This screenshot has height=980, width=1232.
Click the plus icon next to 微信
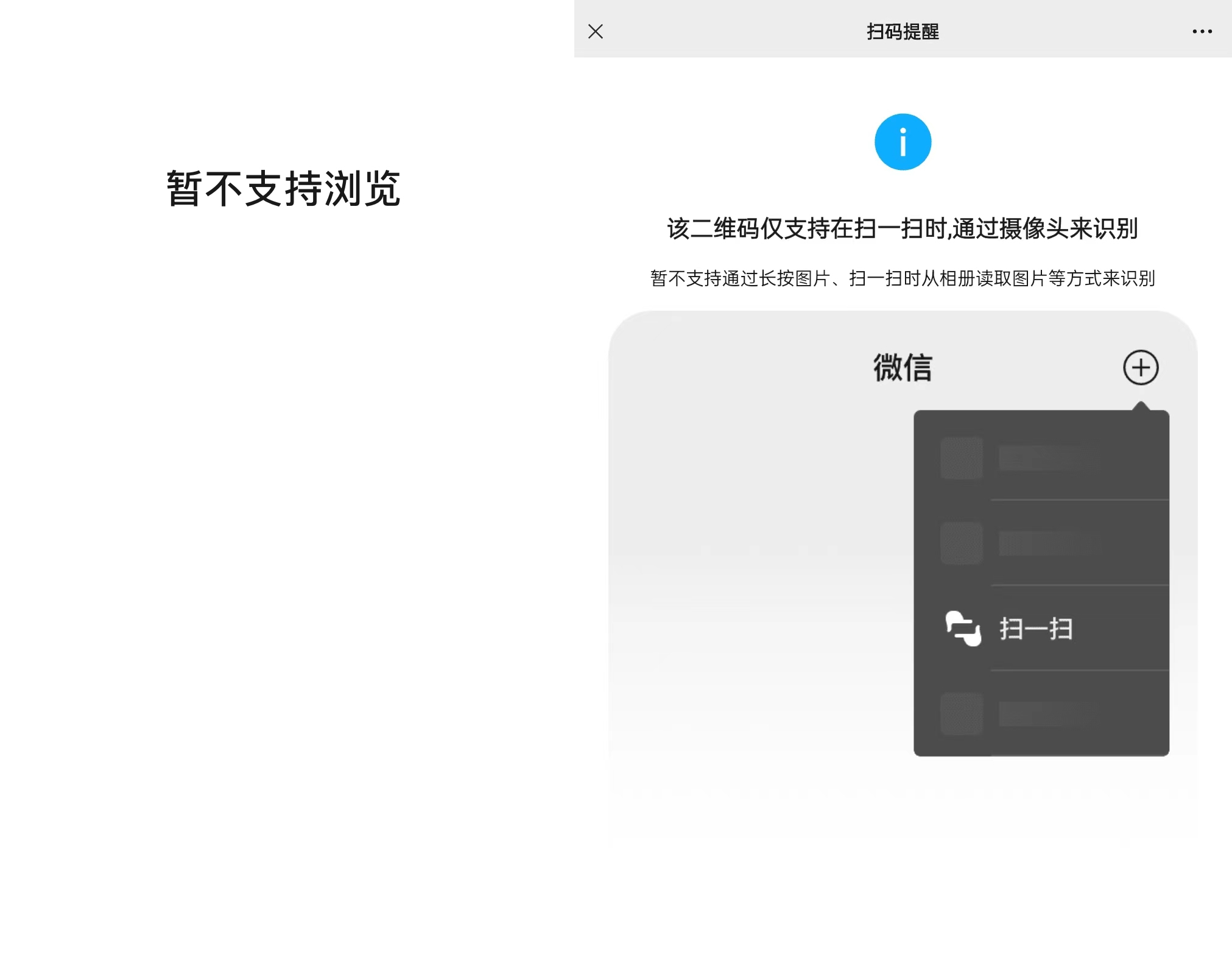[x=1141, y=367]
